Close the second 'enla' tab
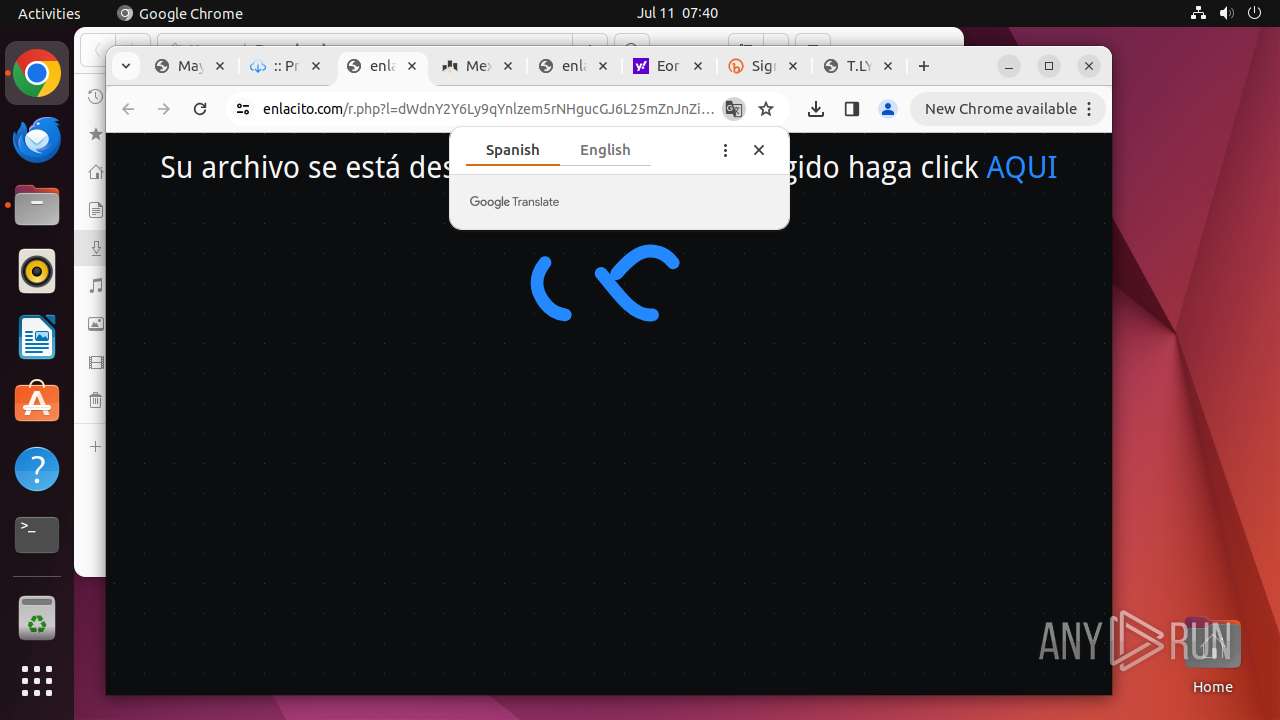 (603, 66)
